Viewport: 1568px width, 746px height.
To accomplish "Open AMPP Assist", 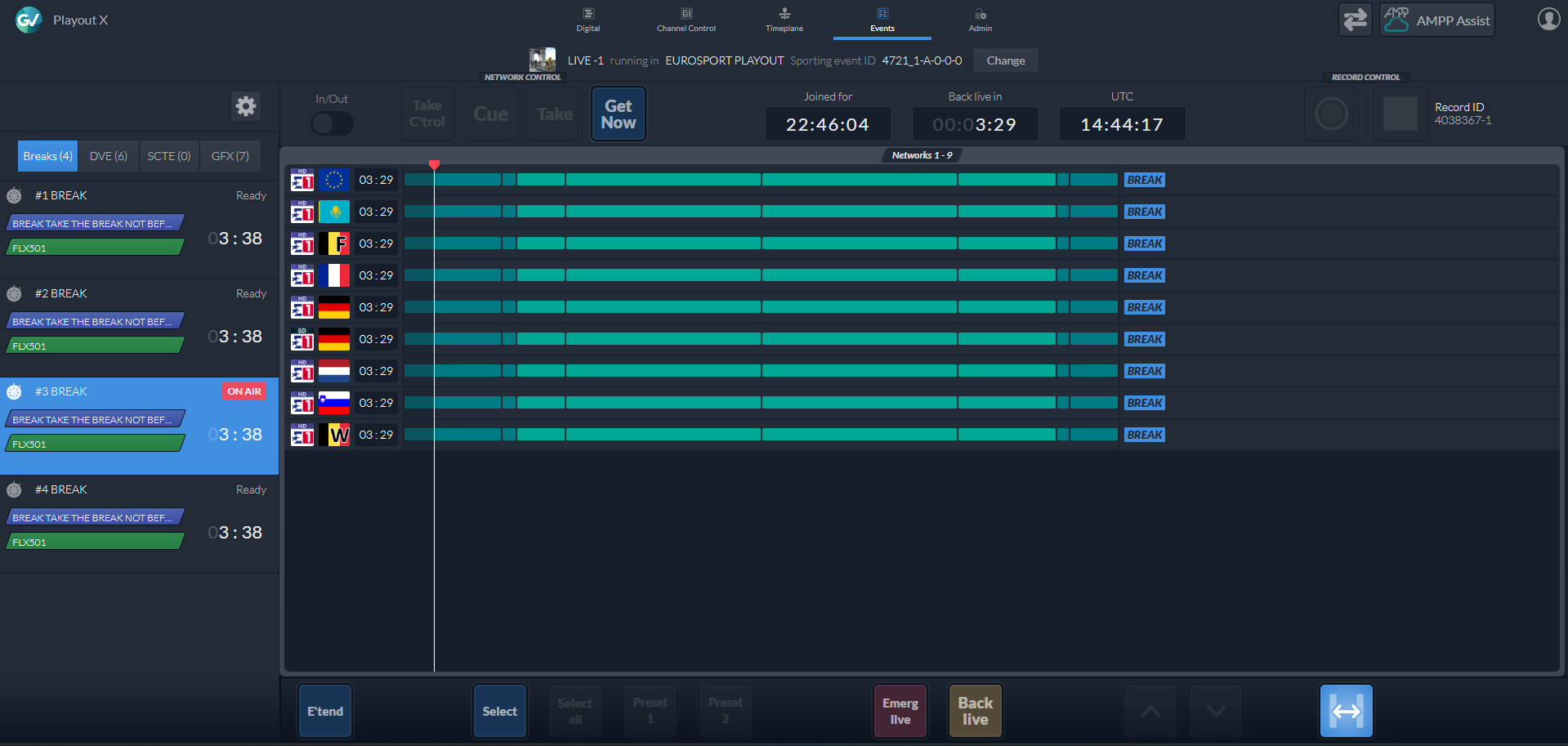I will [1437, 20].
